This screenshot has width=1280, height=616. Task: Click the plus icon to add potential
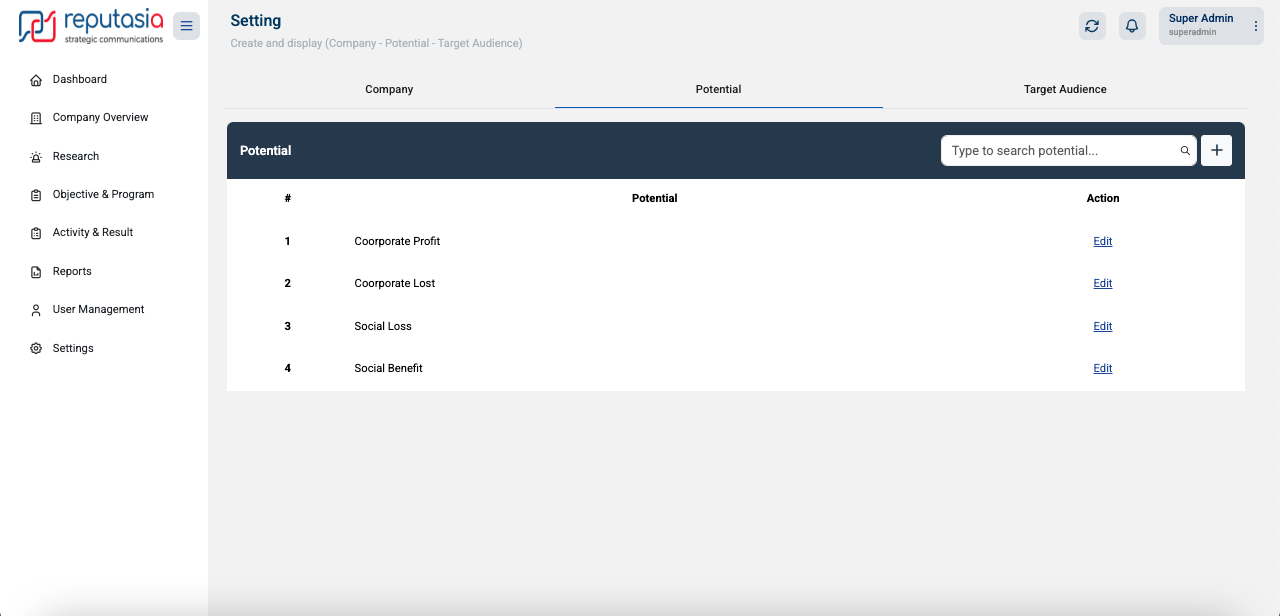pos(1216,150)
